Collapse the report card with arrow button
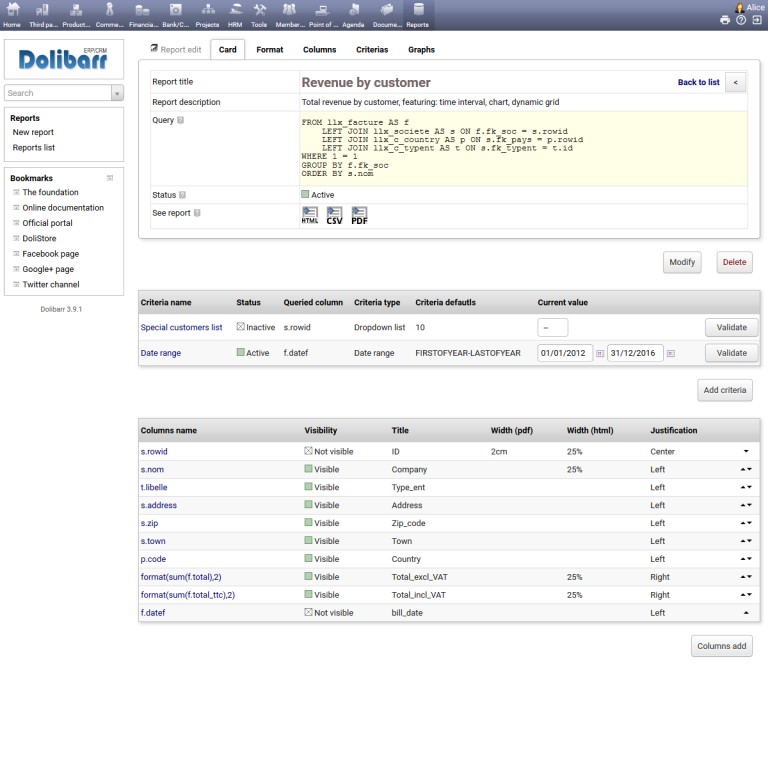Screen dimensions: 768x768 734,82
